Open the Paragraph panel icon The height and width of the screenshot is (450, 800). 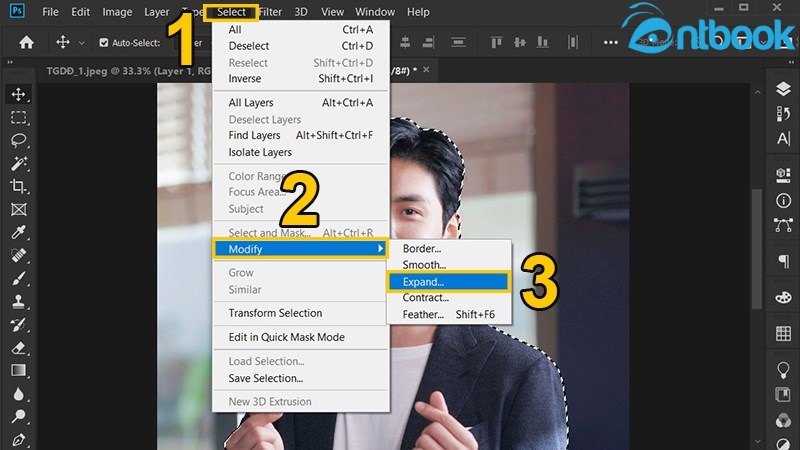(783, 262)
